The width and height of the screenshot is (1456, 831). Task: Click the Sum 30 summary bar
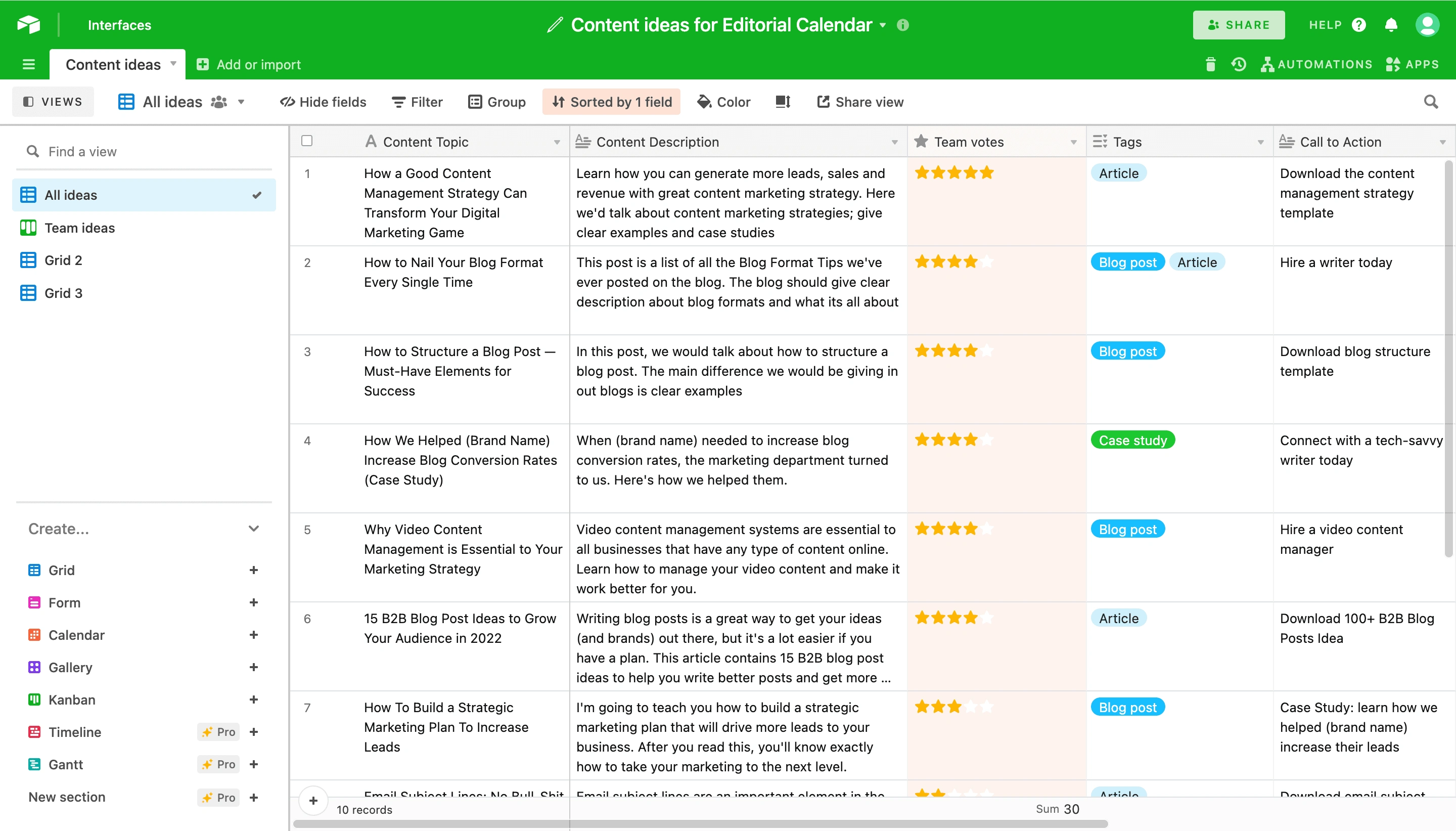click(1057, 809)
